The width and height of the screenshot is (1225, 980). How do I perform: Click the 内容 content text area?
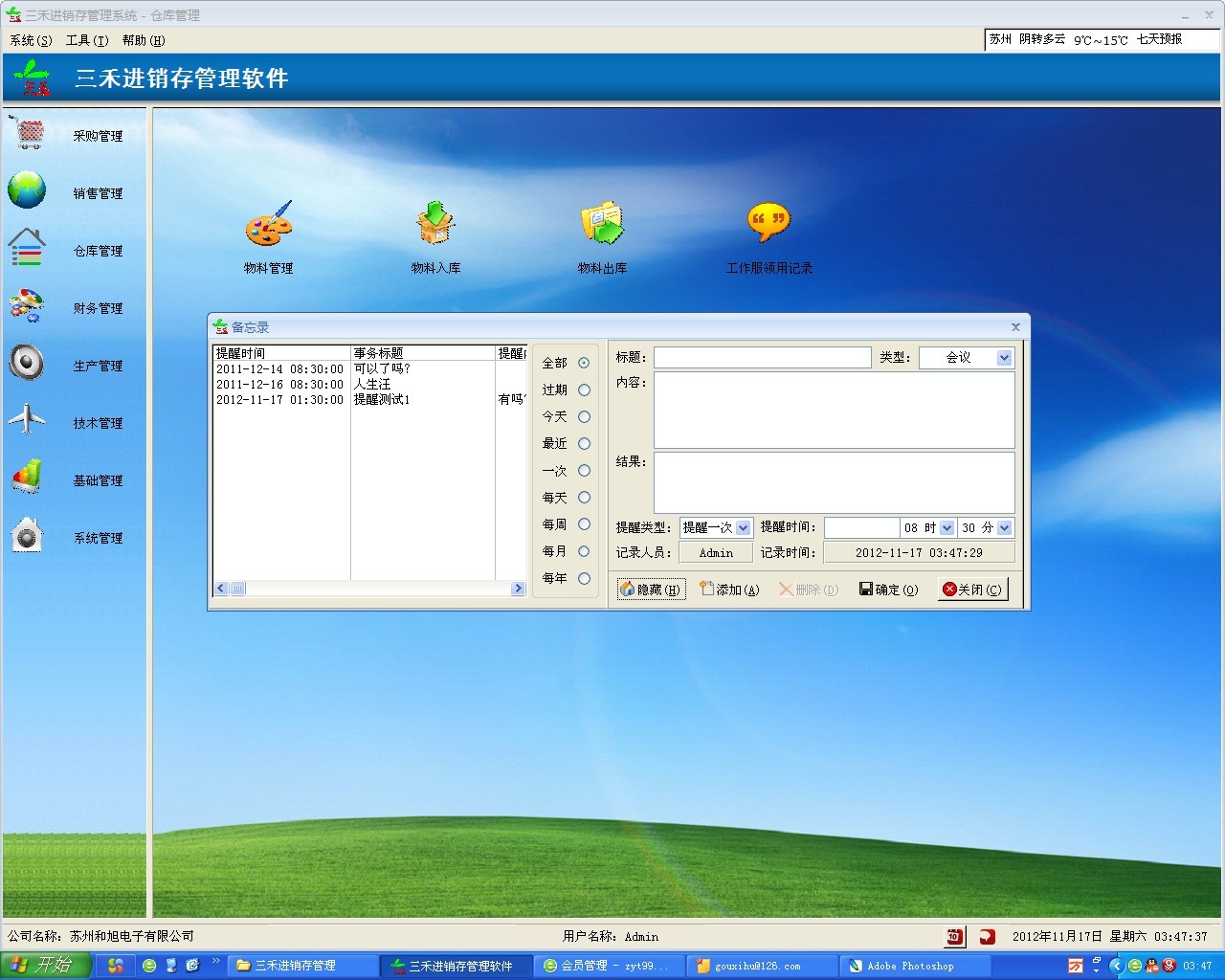pyautogui.click(x=835, y=410)
